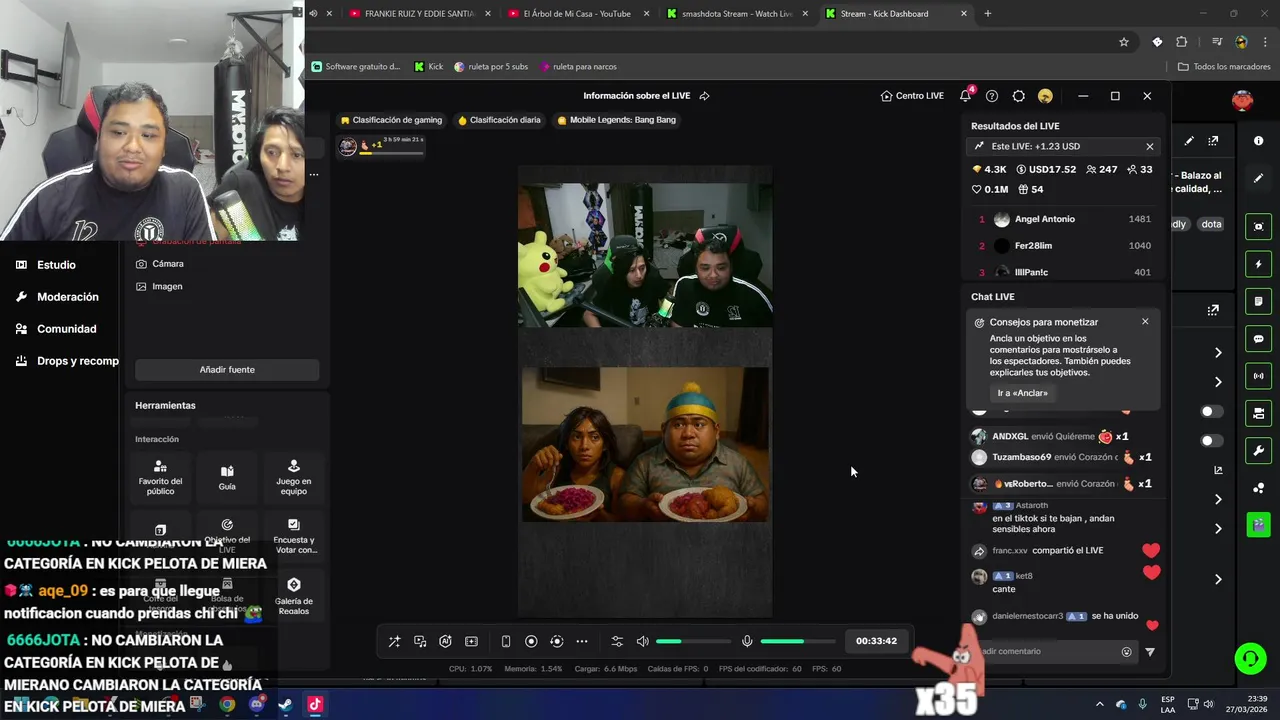Image resolution: width=1280 pixels, height=720 pixels.
Task: Open the AI tools hexagon icon
Action: point(446,641)
